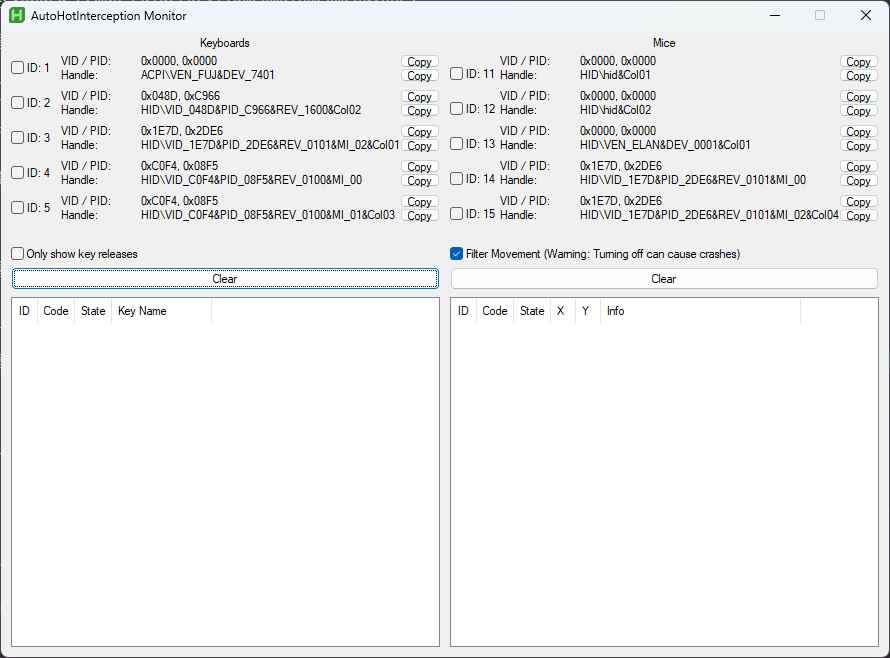890x658 pixels.
Task: Click the Code column header in the keyboard log
Action: 55,311
